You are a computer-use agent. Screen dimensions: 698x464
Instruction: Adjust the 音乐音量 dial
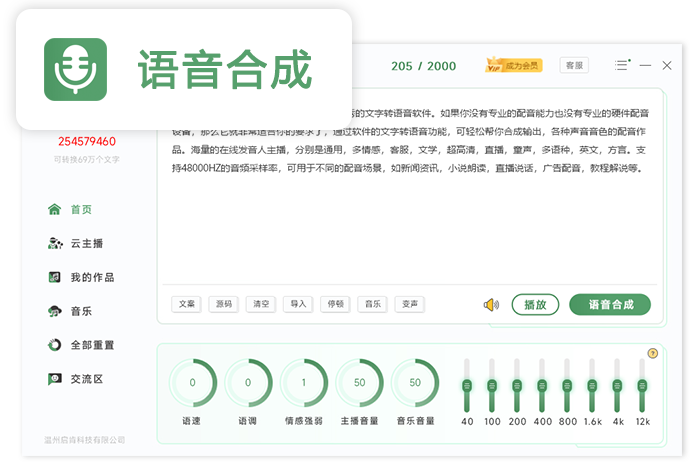click(x=415, y=383)
